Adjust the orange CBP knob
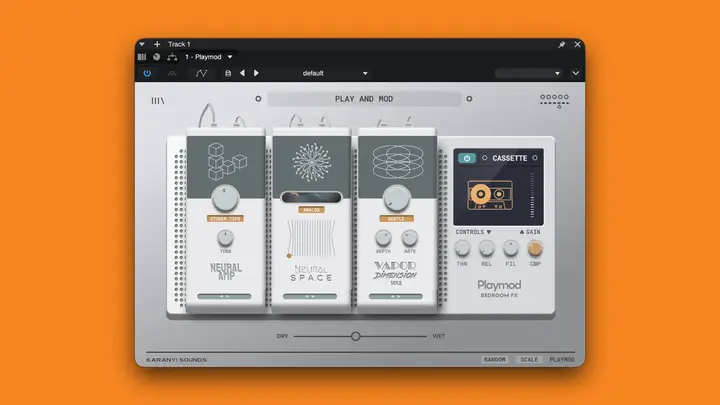Image resolution: width=720 pixels, height=405 pixels. click(534, 248)
